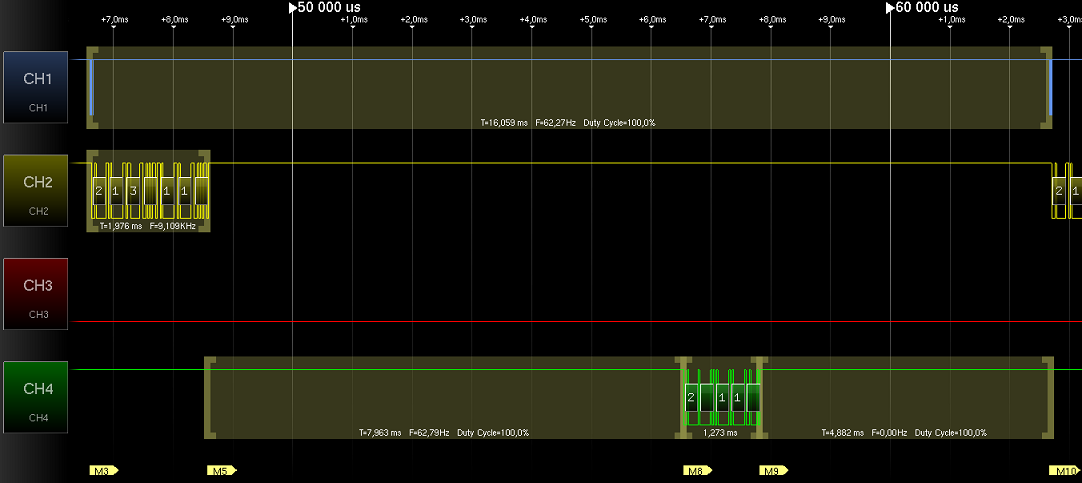
Task: Click CH1 F=62,27Hz frequency reading
Action: click(556, 123)
